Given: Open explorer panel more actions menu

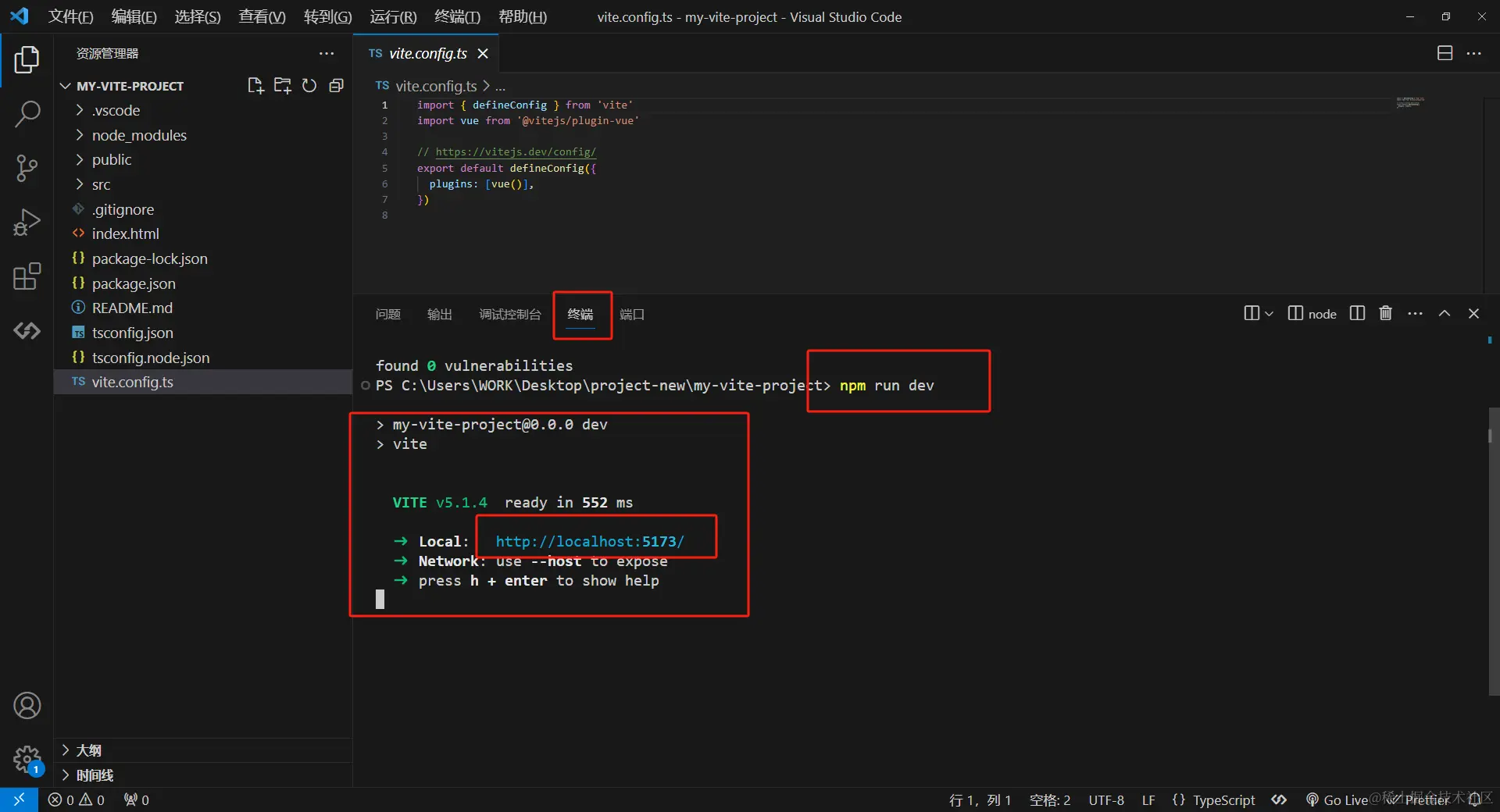Looking at the screenshot, I should tap(327, 53).
